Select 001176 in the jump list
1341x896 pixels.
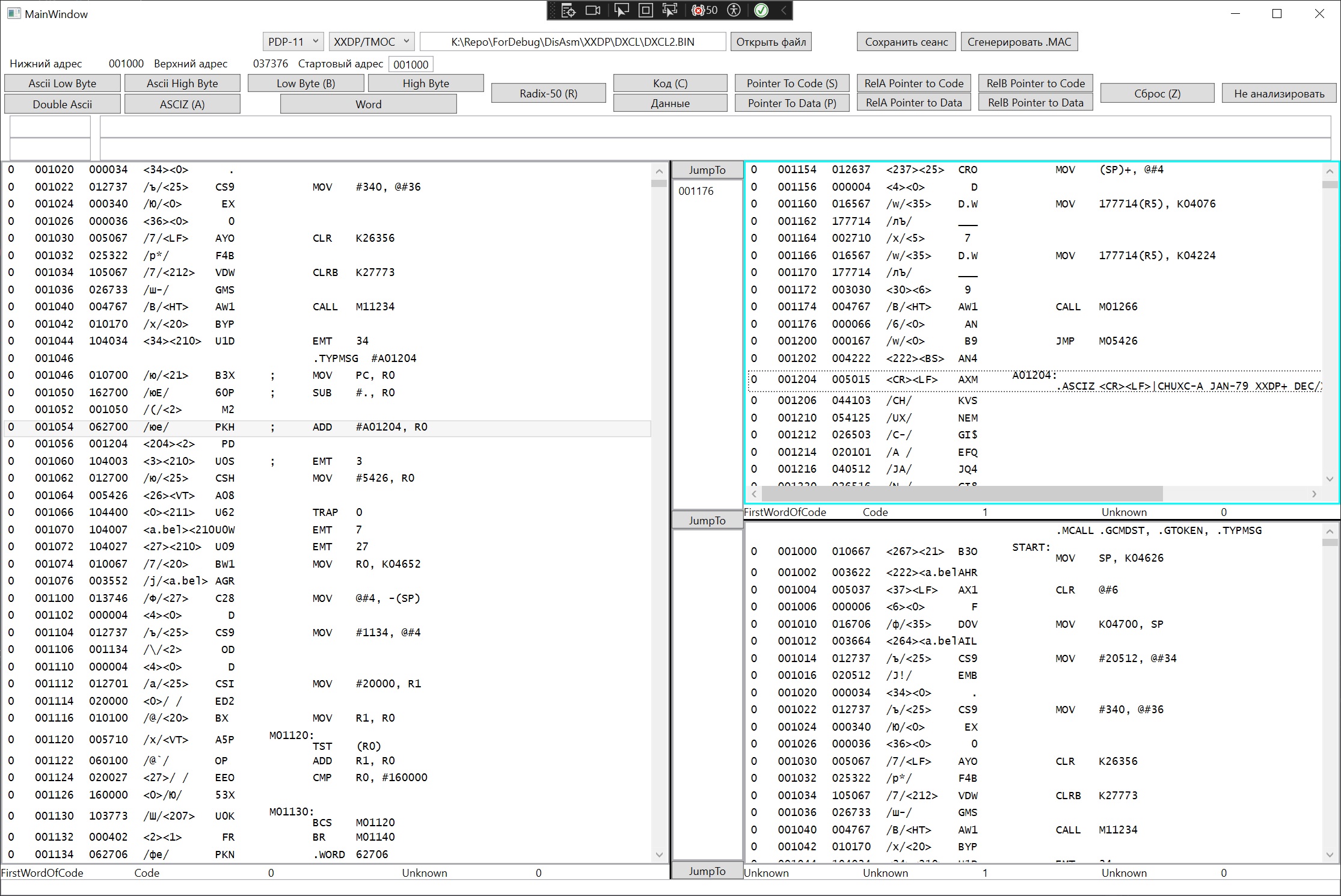[696, 191]
